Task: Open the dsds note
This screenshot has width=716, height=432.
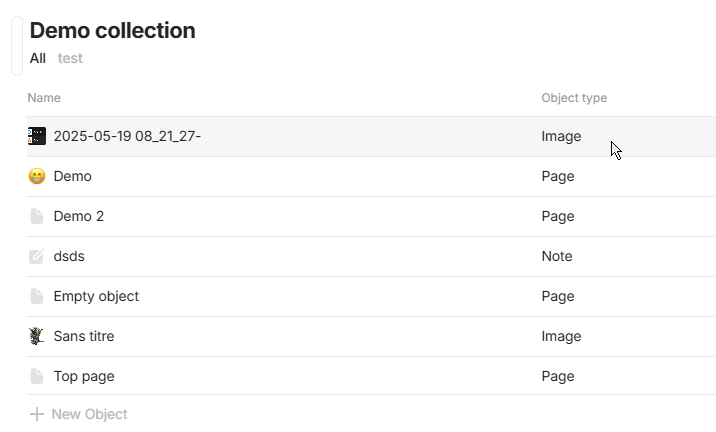Action: pyautogui.click(x=69, y=256)
